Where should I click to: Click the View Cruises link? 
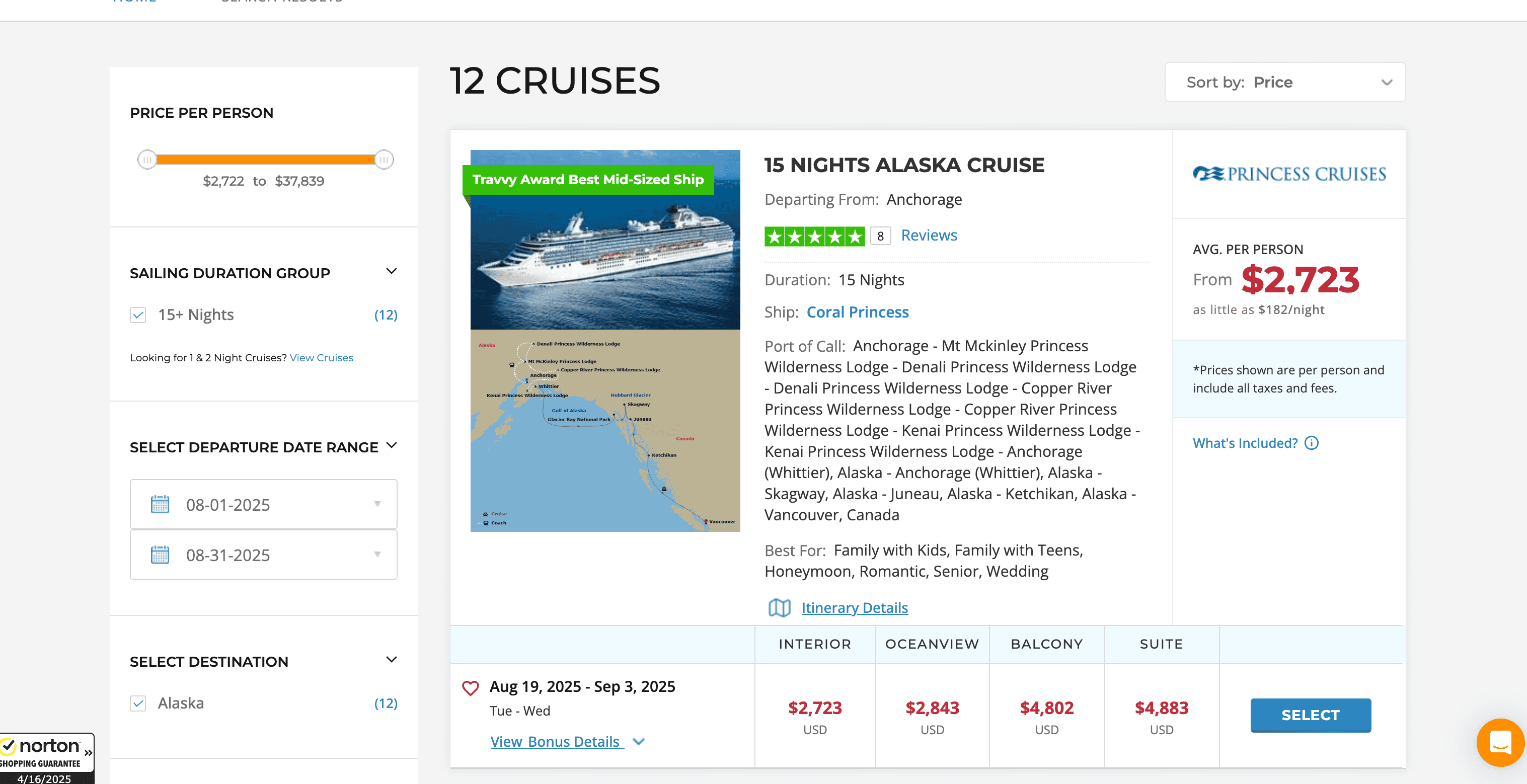click(321, 358)
